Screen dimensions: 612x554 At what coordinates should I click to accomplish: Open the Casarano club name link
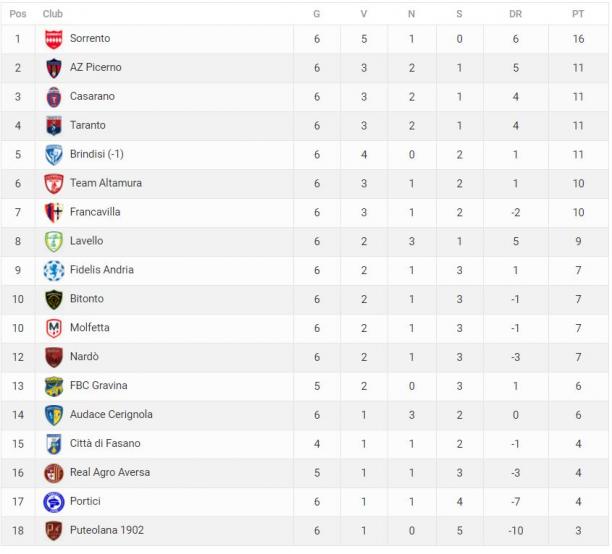coord(92,96)
